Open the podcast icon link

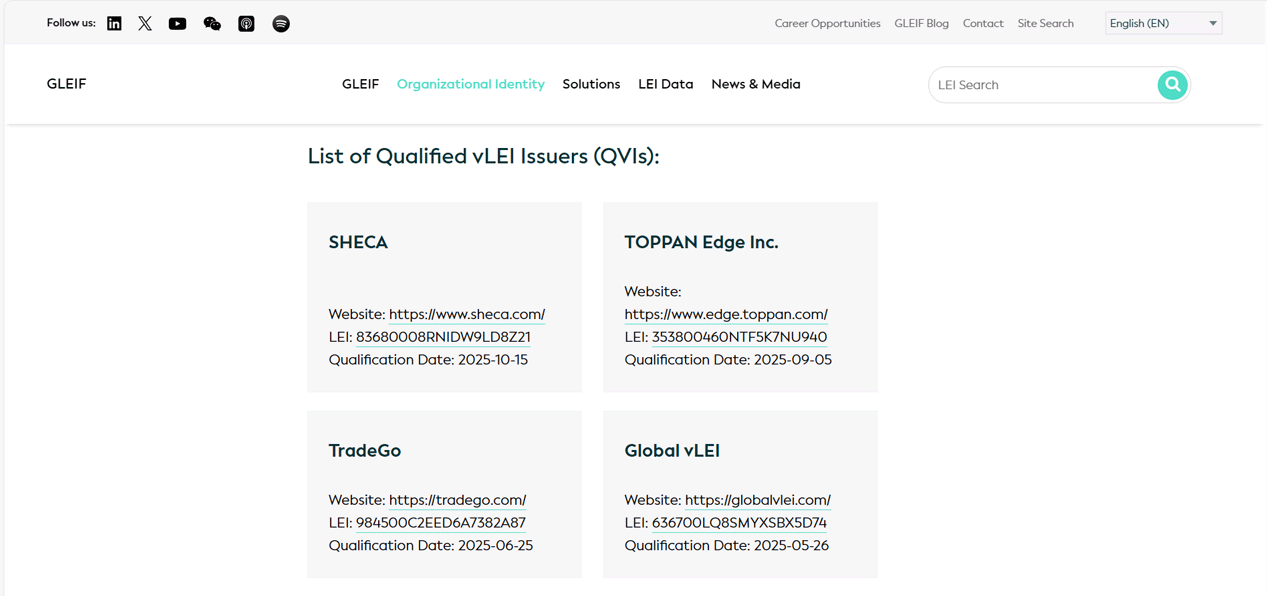pos(246,24)
